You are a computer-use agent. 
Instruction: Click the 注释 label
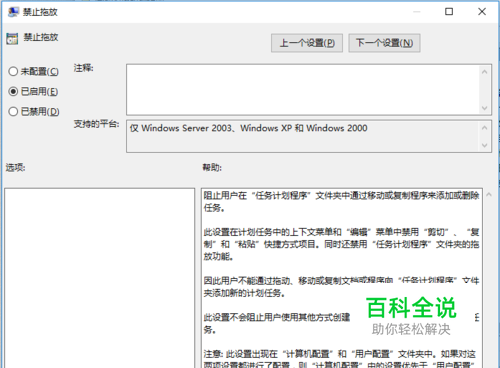(x=83, y=68)
